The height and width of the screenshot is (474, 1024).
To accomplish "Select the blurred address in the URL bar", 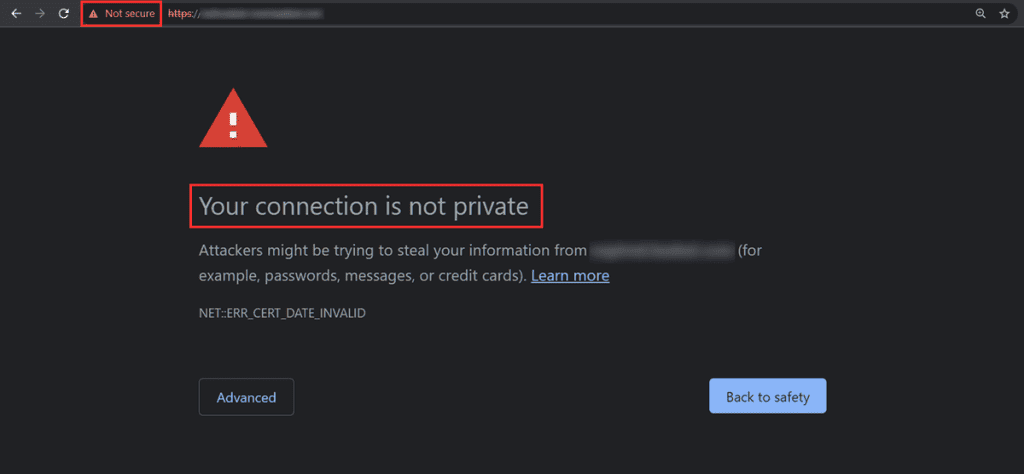I will [261, 14].
